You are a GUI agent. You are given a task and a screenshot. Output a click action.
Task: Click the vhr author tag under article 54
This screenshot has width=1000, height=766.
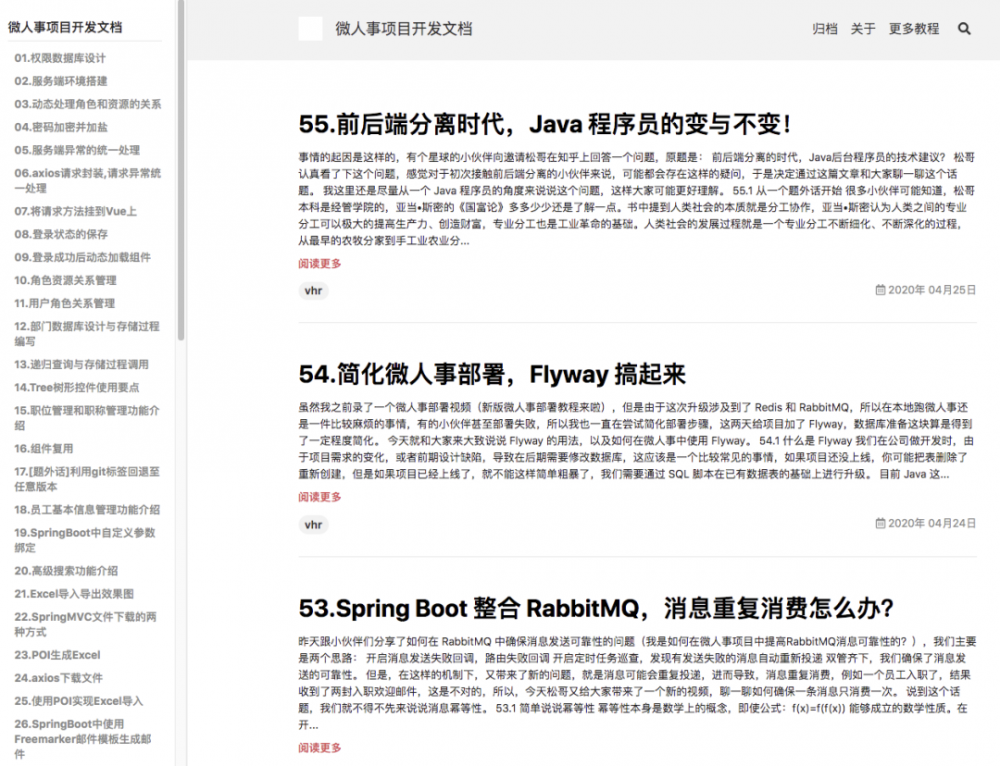[x=313, y=525]
